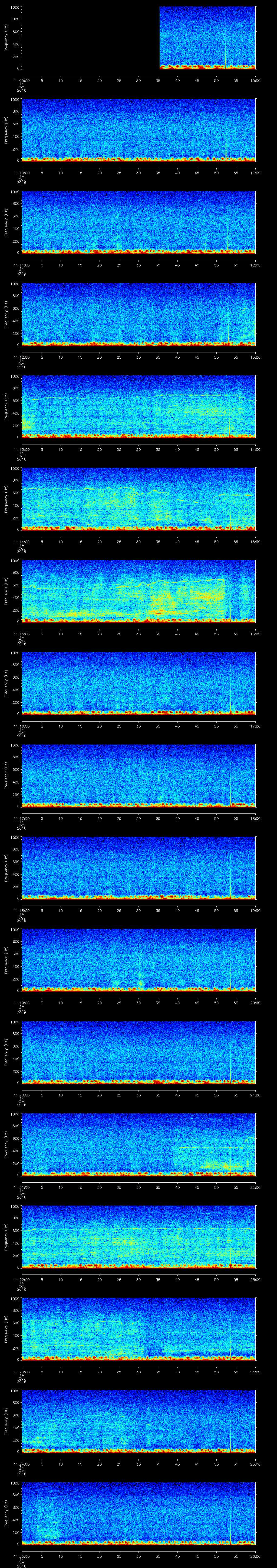The image size is (277, 1568).
Task: Click the "11:25:00" time axis label
Action: (21, 1556)
